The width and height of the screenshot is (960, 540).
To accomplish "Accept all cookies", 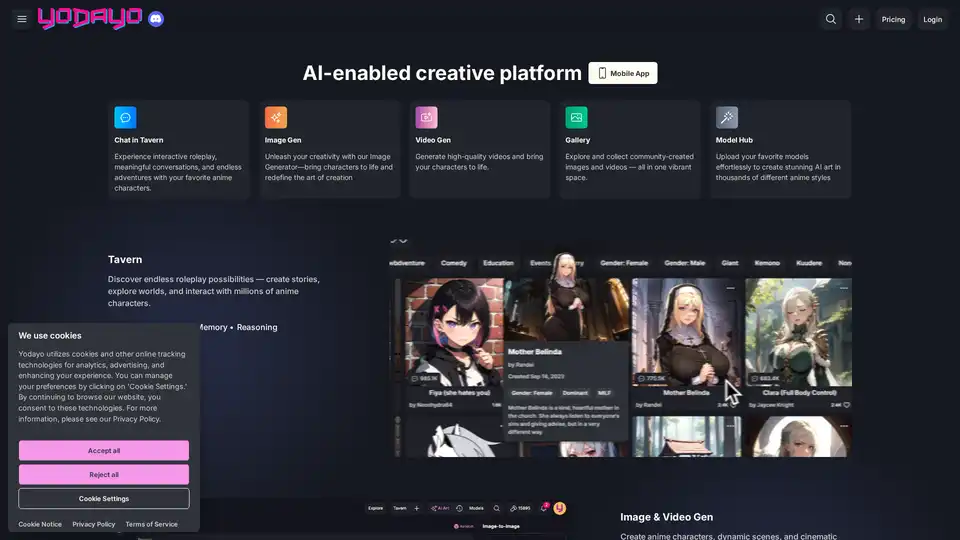I will 104,451.
